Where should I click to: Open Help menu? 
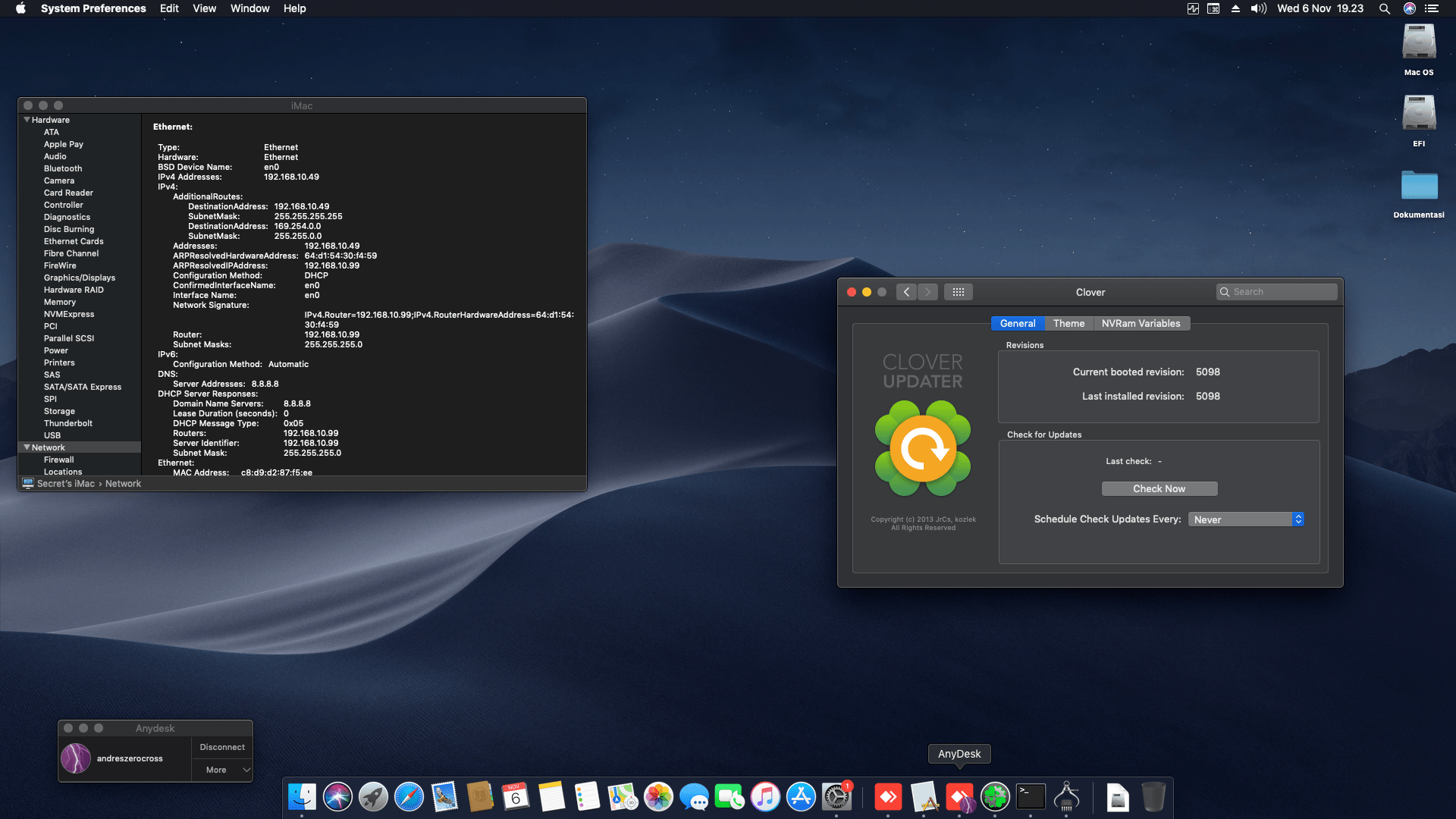tap(294, 8)
